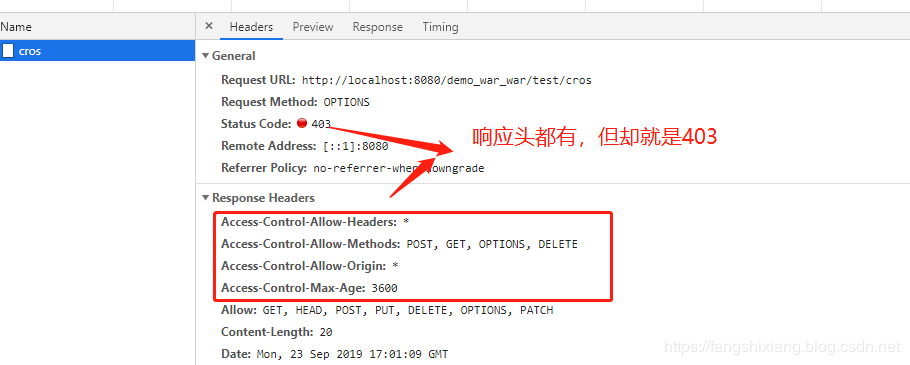
Task: Click the OPTIONS request method value
Action: (x=346, y=102)
